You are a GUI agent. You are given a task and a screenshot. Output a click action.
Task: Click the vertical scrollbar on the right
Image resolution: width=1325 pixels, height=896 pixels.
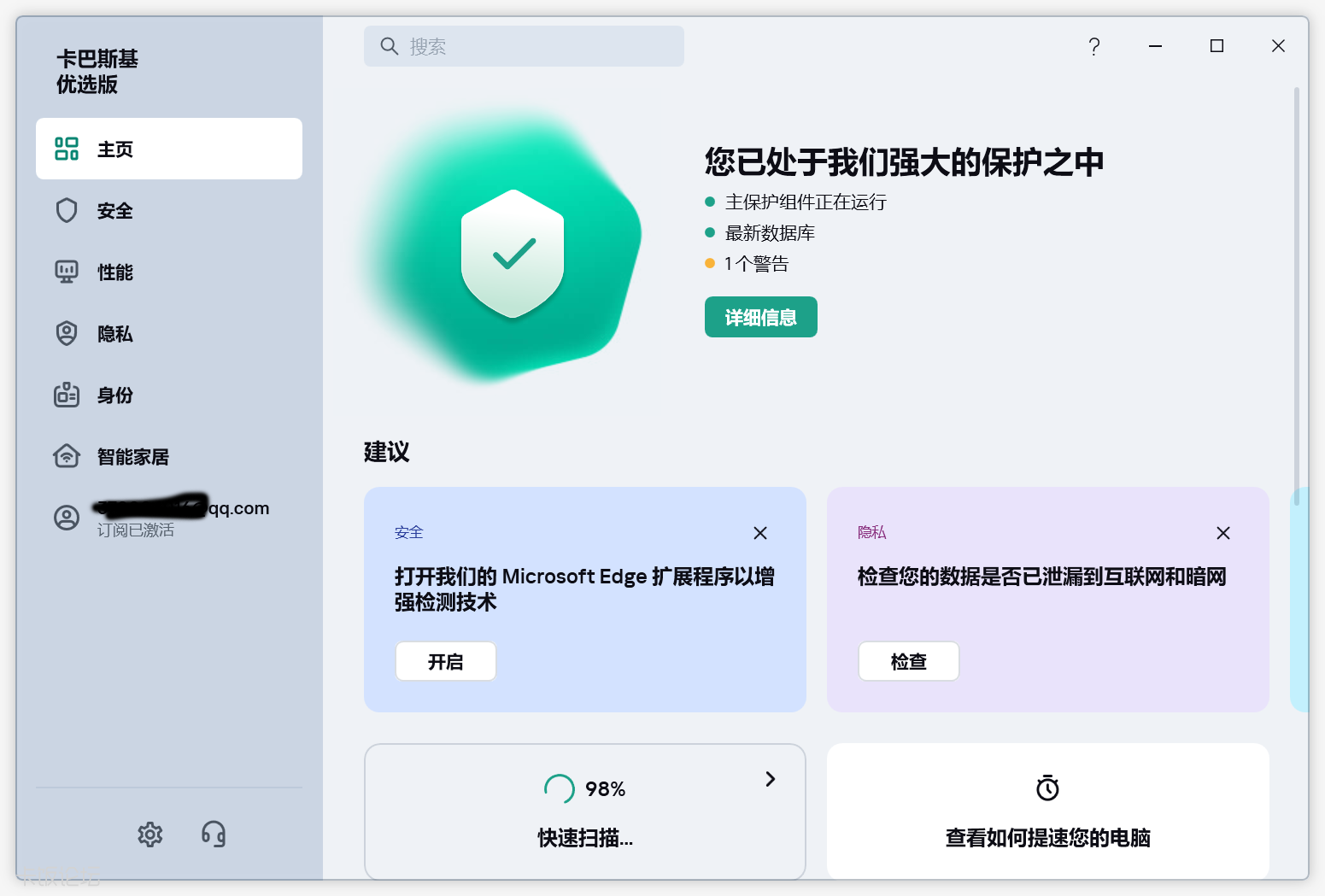point(1297,295)
